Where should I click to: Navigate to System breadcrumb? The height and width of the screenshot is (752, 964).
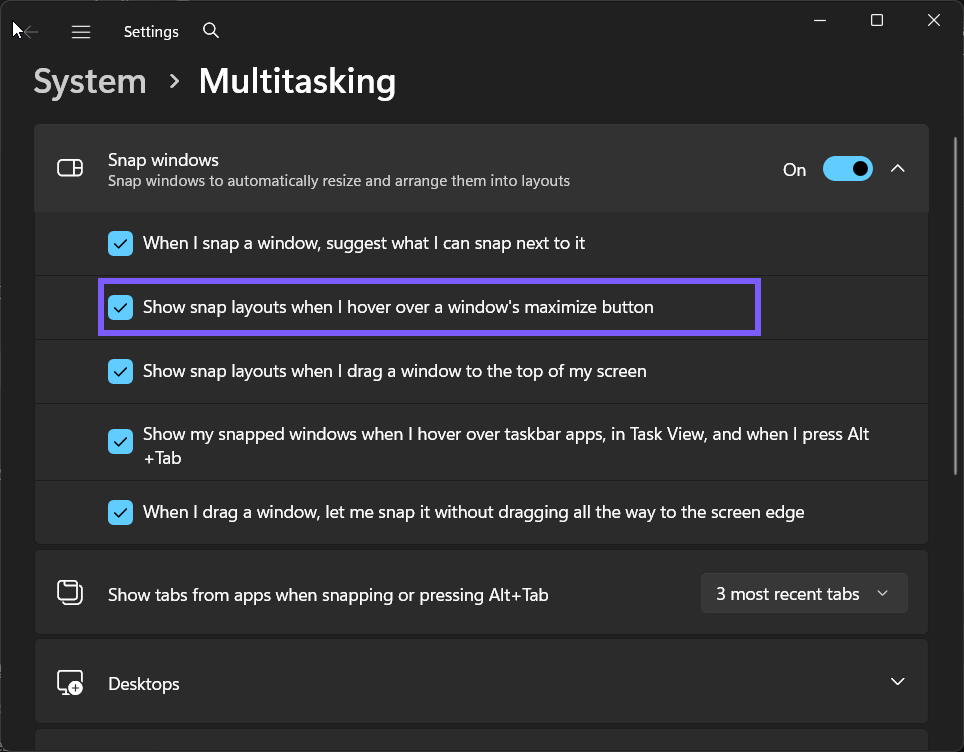click(x=90, y=81)
